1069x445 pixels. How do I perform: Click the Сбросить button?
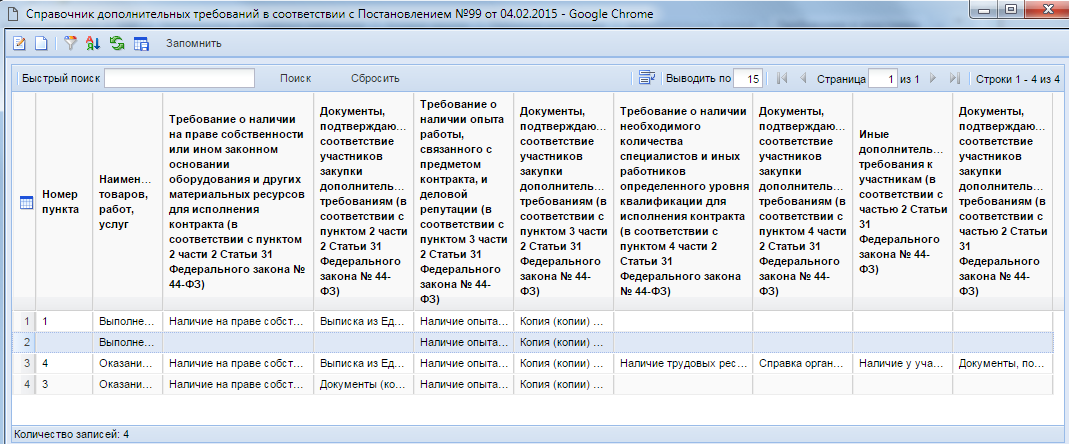coord(375,78)
